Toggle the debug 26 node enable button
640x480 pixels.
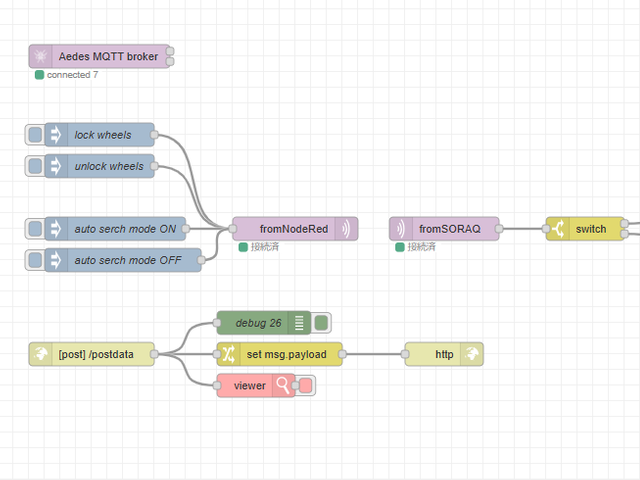pyautogui.click(x=321, y=323)
